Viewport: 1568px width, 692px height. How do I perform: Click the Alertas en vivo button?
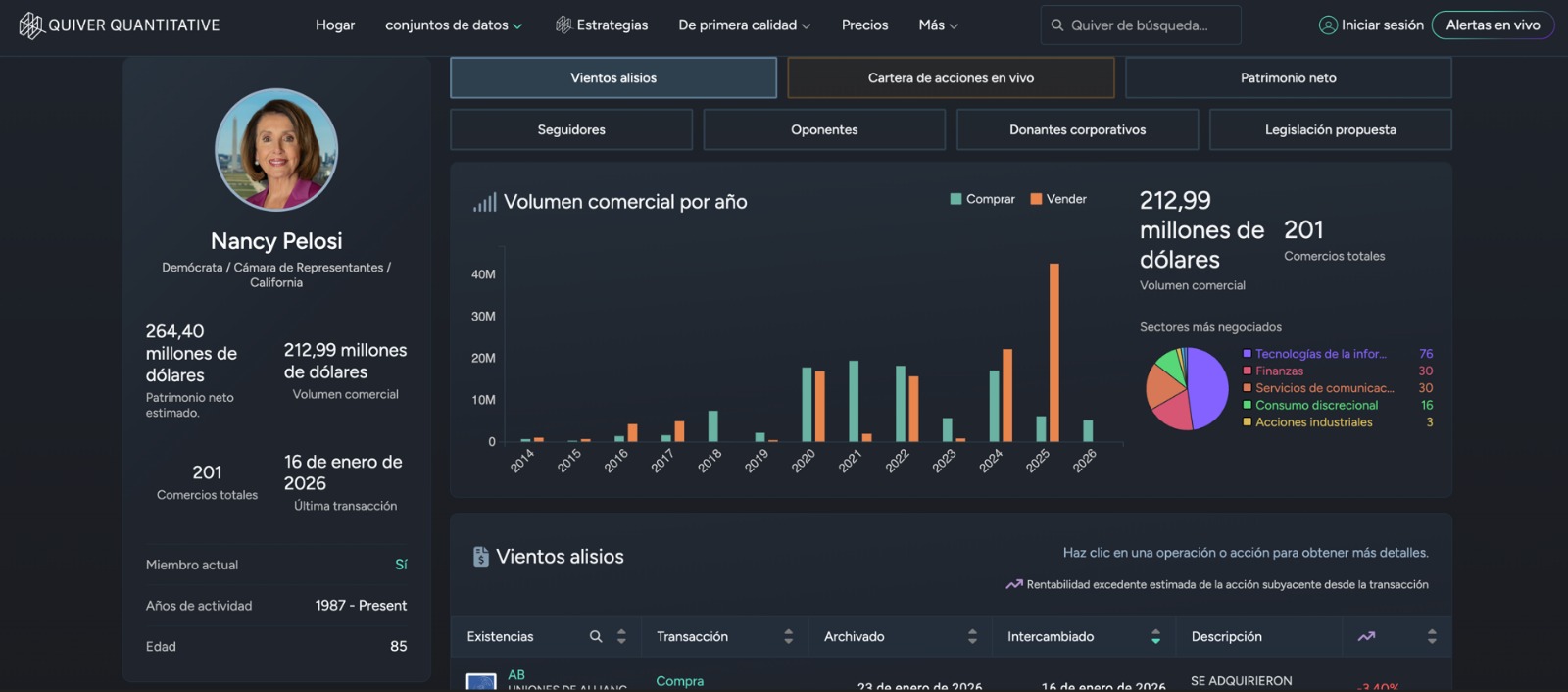(x=1493, y=25)
